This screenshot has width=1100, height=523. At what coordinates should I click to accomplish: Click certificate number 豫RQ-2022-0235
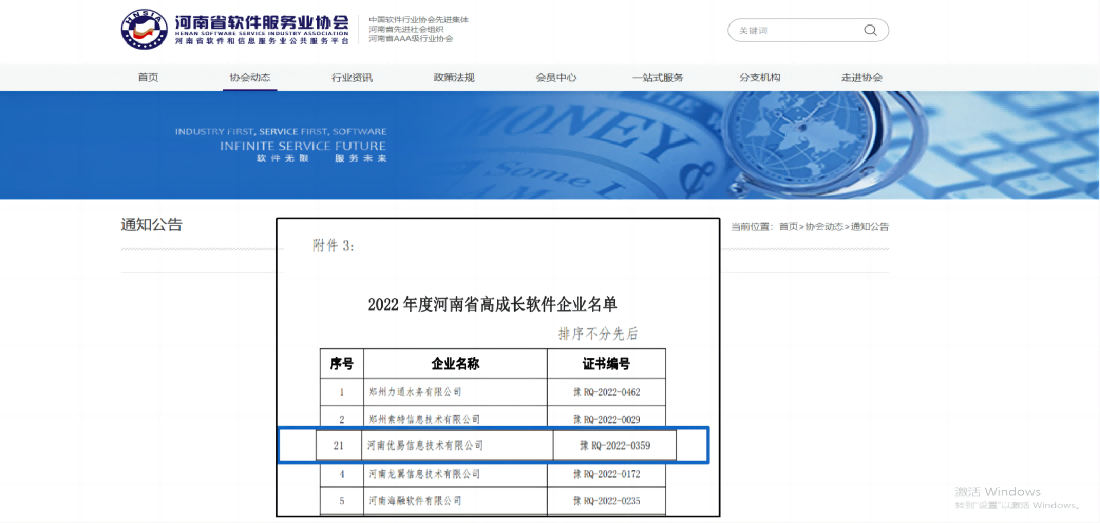pos(607,501)
